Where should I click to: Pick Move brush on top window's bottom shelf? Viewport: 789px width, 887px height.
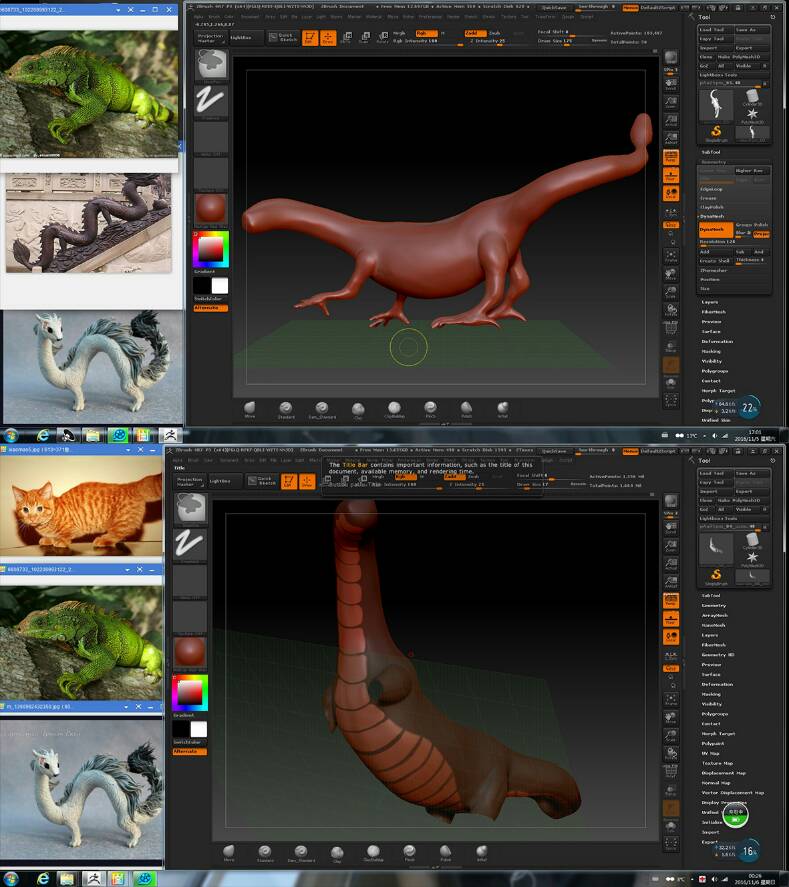click(248, 409)
